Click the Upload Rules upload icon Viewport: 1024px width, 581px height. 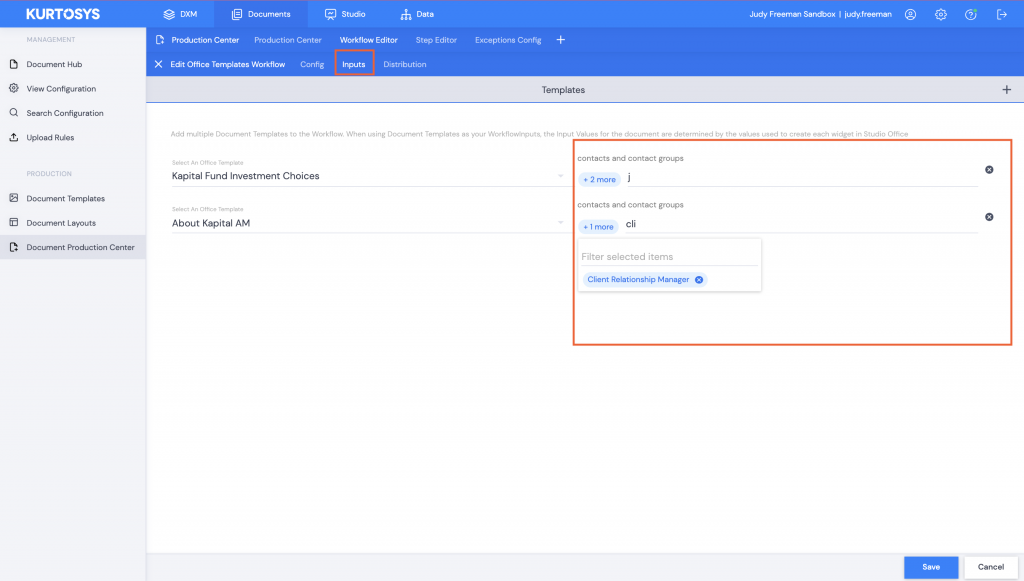[x=14, y=137]
